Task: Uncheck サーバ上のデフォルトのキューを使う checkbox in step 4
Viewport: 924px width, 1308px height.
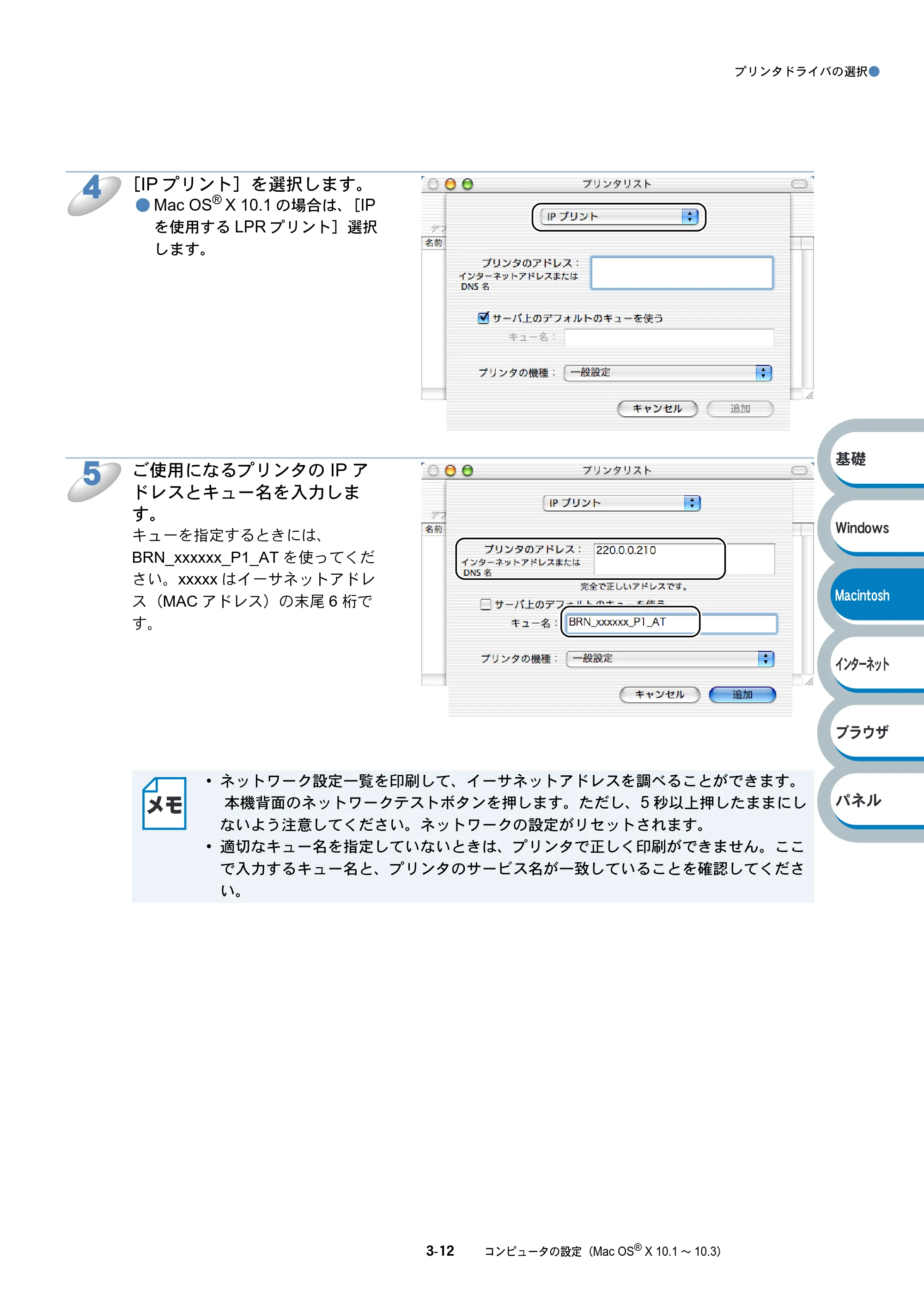Action: coord(484,317)
